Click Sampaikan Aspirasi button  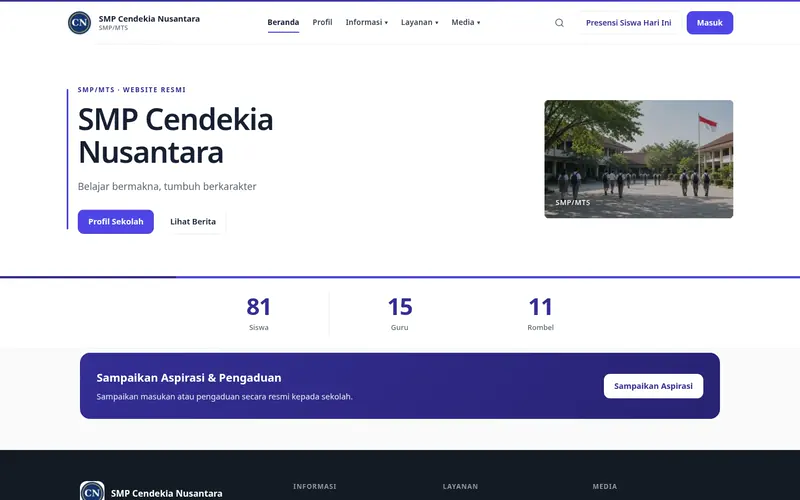pos(653,386)
